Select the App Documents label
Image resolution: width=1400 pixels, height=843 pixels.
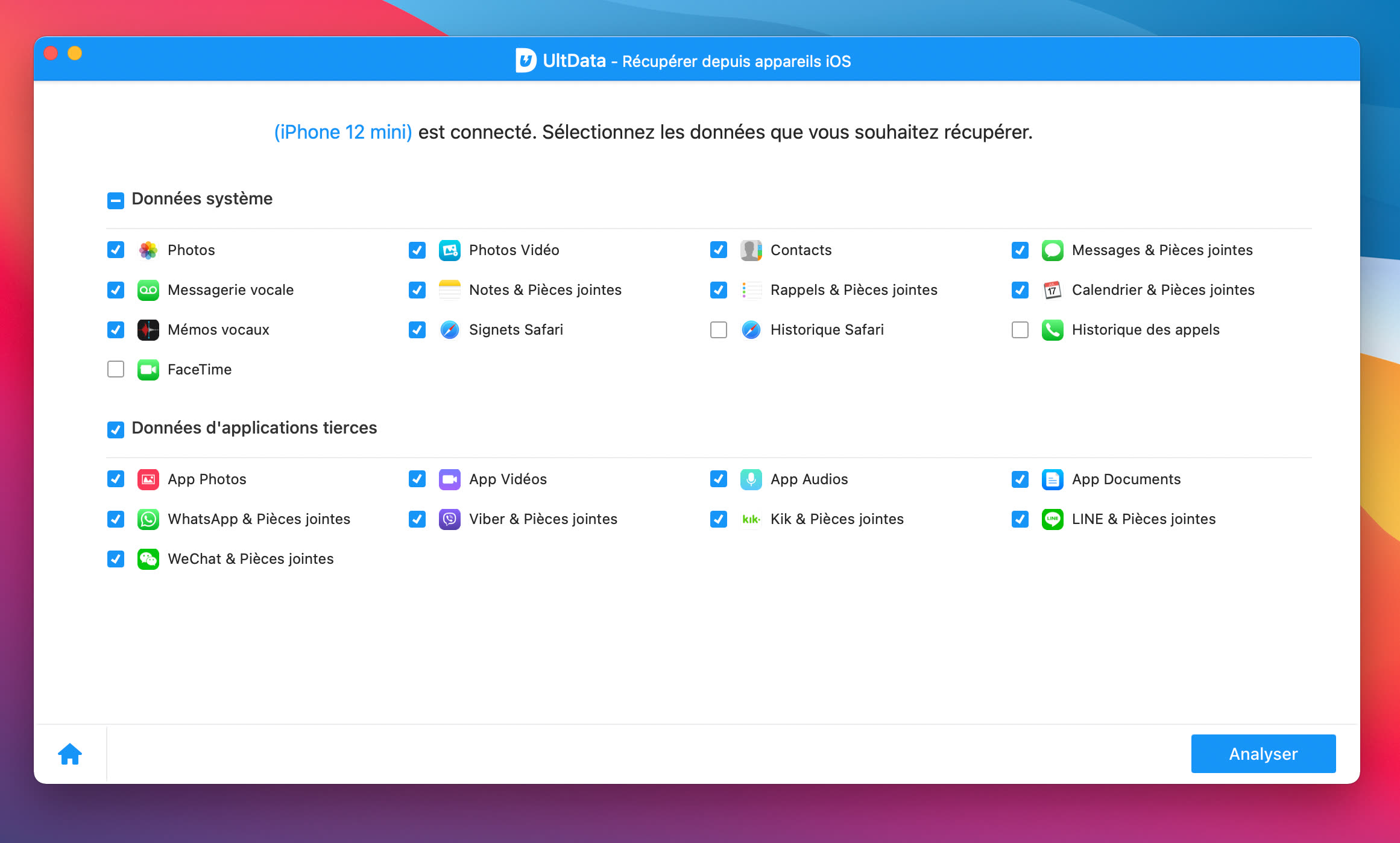pos(1126,479)
